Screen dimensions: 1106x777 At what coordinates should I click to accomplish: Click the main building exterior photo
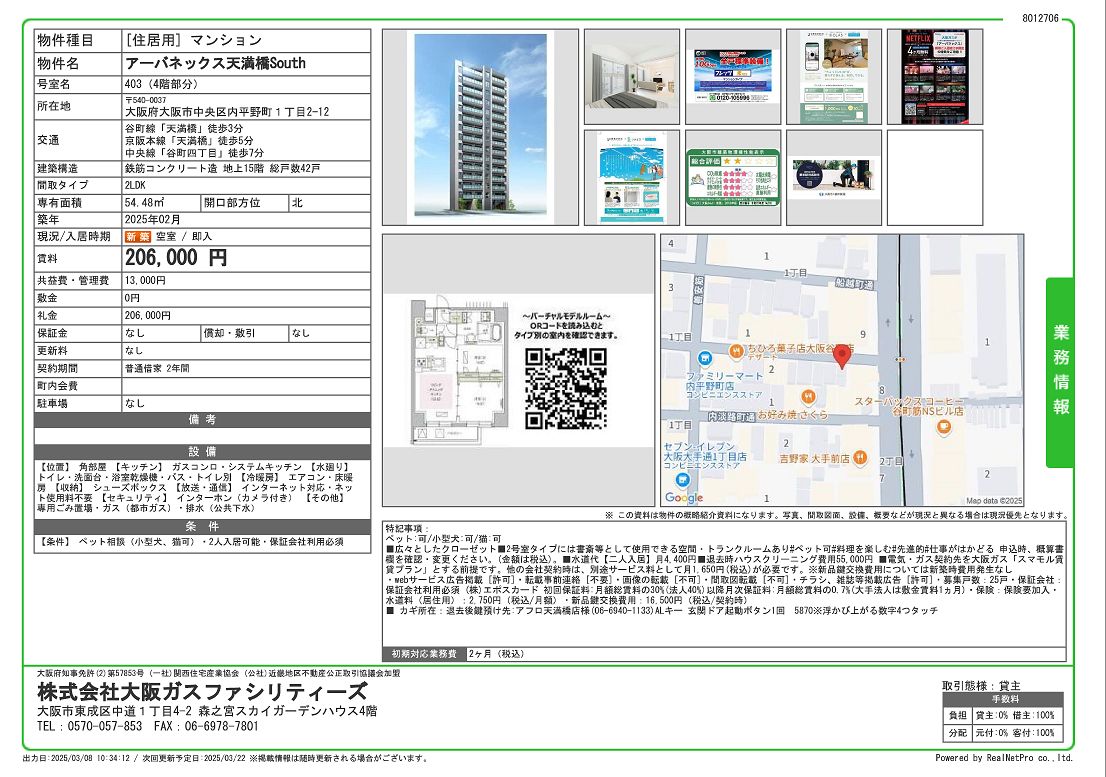[x=480, y=126]
